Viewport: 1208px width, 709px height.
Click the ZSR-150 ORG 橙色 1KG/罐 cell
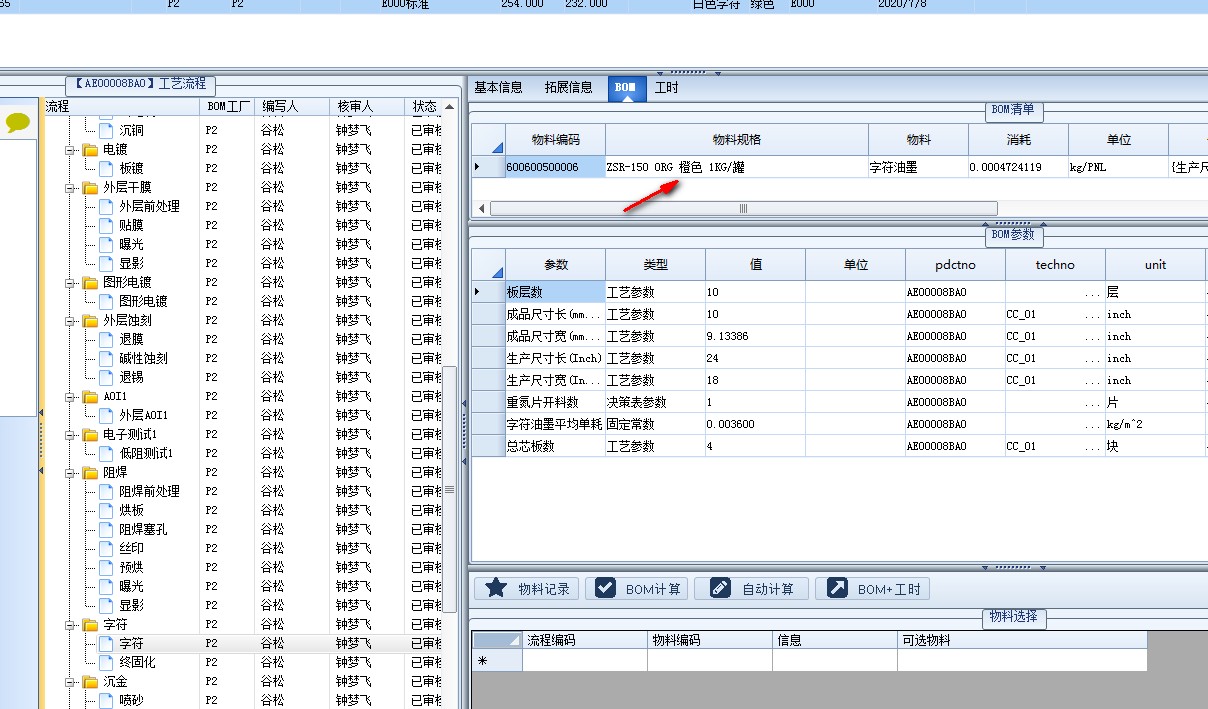(736, 167)
